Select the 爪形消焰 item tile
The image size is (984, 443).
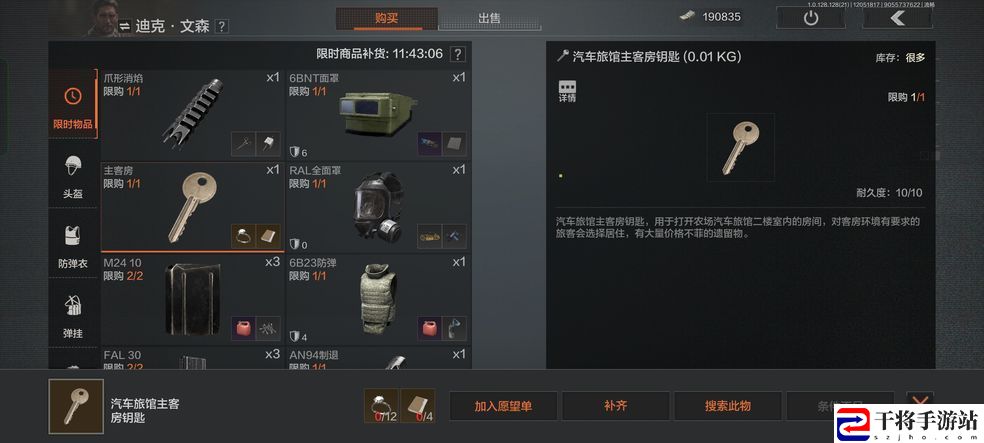tap(192, 115)
